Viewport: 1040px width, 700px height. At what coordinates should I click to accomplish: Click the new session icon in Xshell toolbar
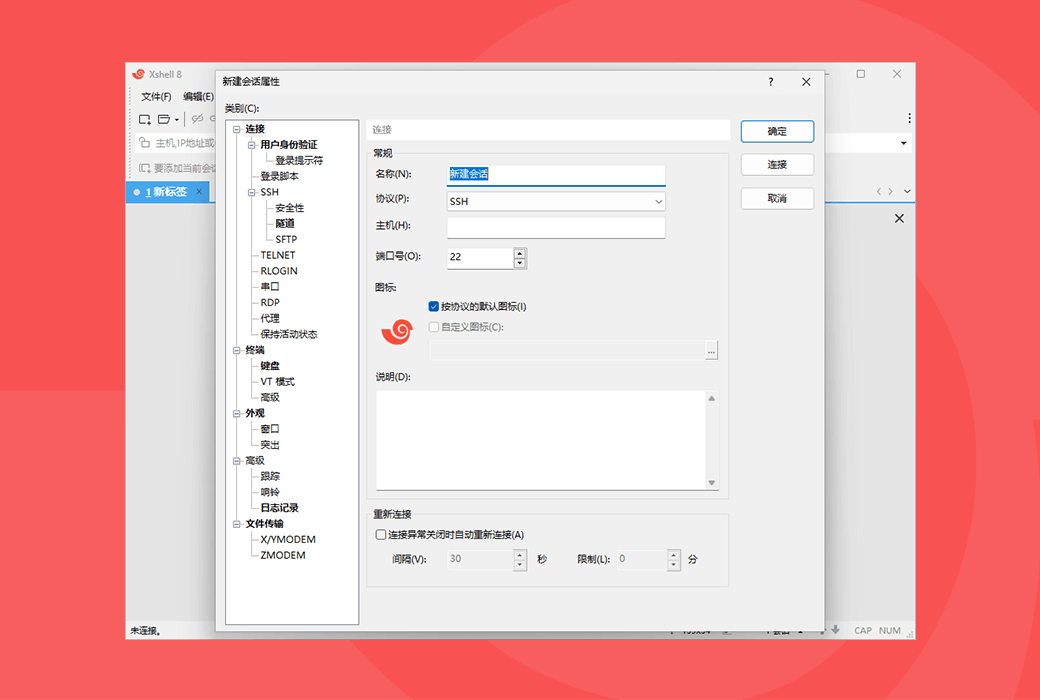(145, 119)
